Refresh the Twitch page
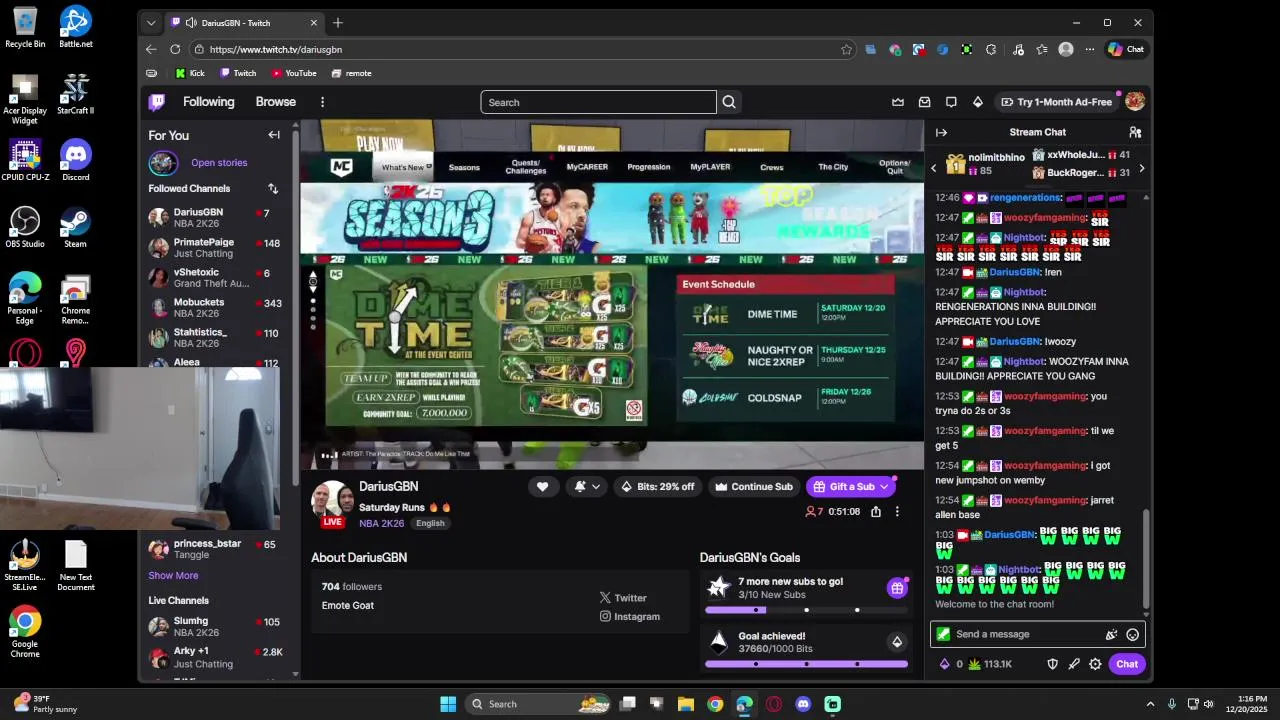Image resolution: width=1280 pixels, height=720 pixels. 175,49
